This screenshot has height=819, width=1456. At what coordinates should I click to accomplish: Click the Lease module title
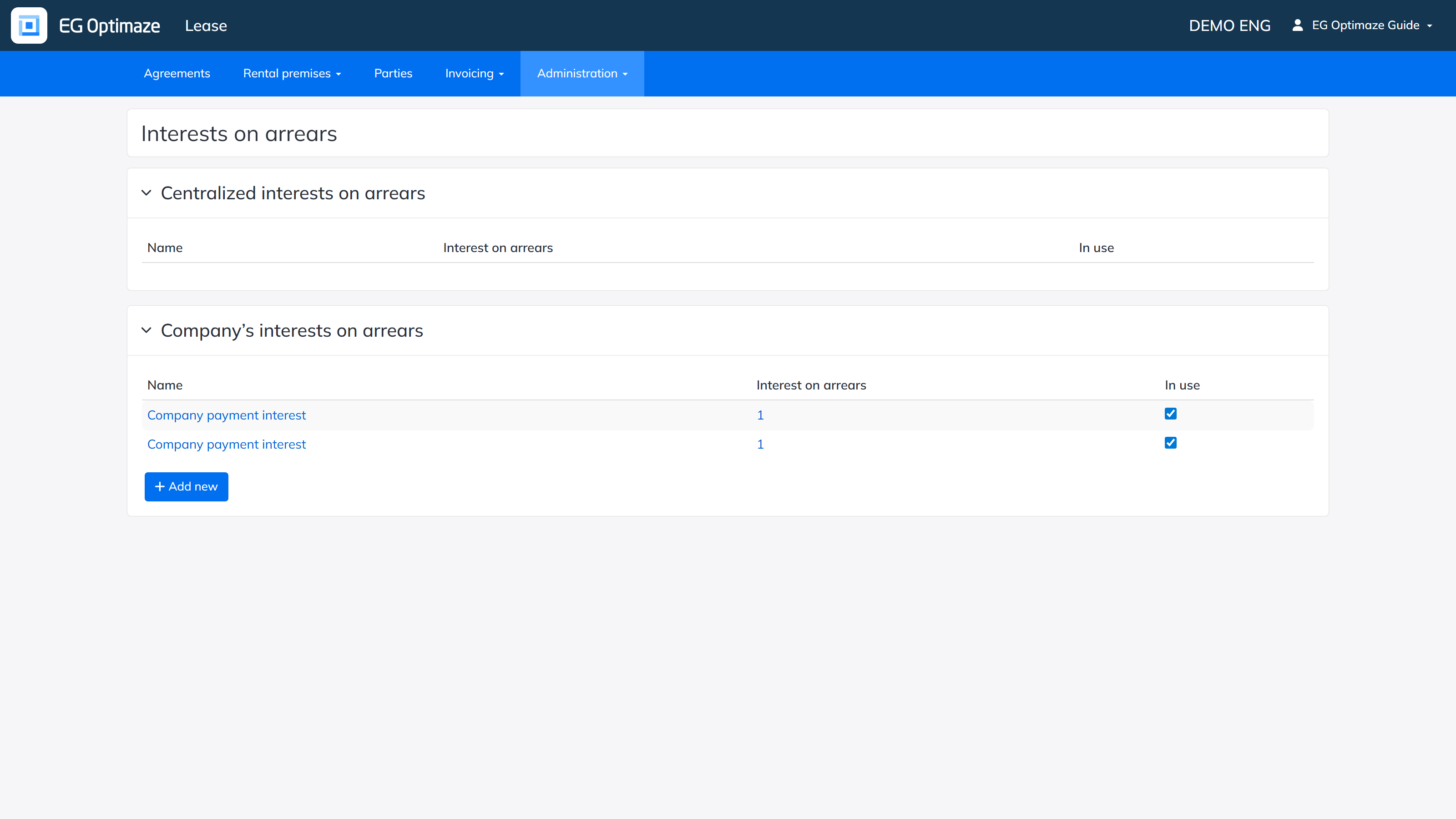click(x=206, y=25)
